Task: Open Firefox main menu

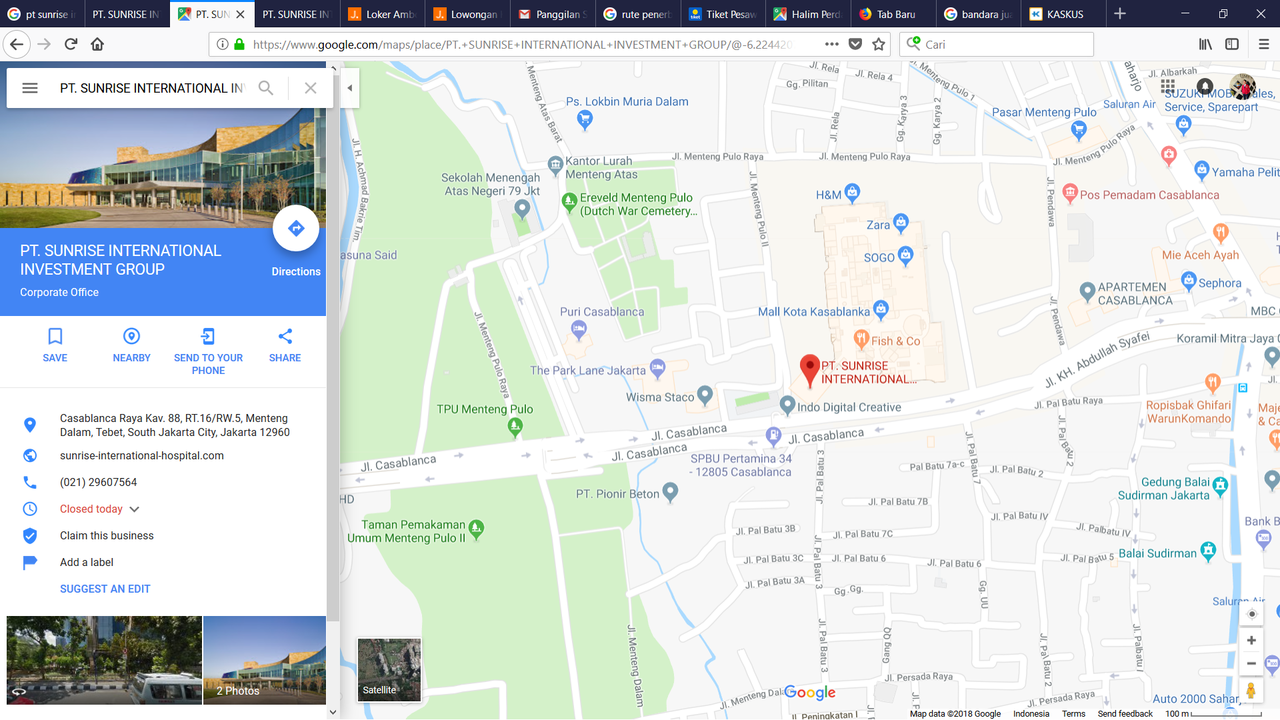Action: [1264, 44]
